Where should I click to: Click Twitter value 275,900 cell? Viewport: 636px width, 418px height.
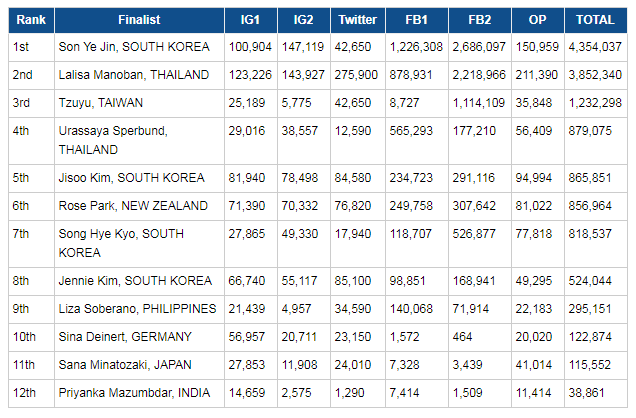click(x=358, y=74)
